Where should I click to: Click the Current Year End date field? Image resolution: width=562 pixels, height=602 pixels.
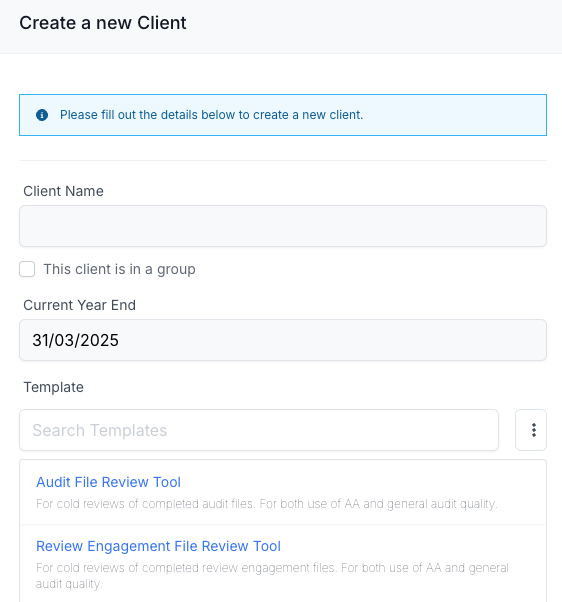(x=283, y=340)
